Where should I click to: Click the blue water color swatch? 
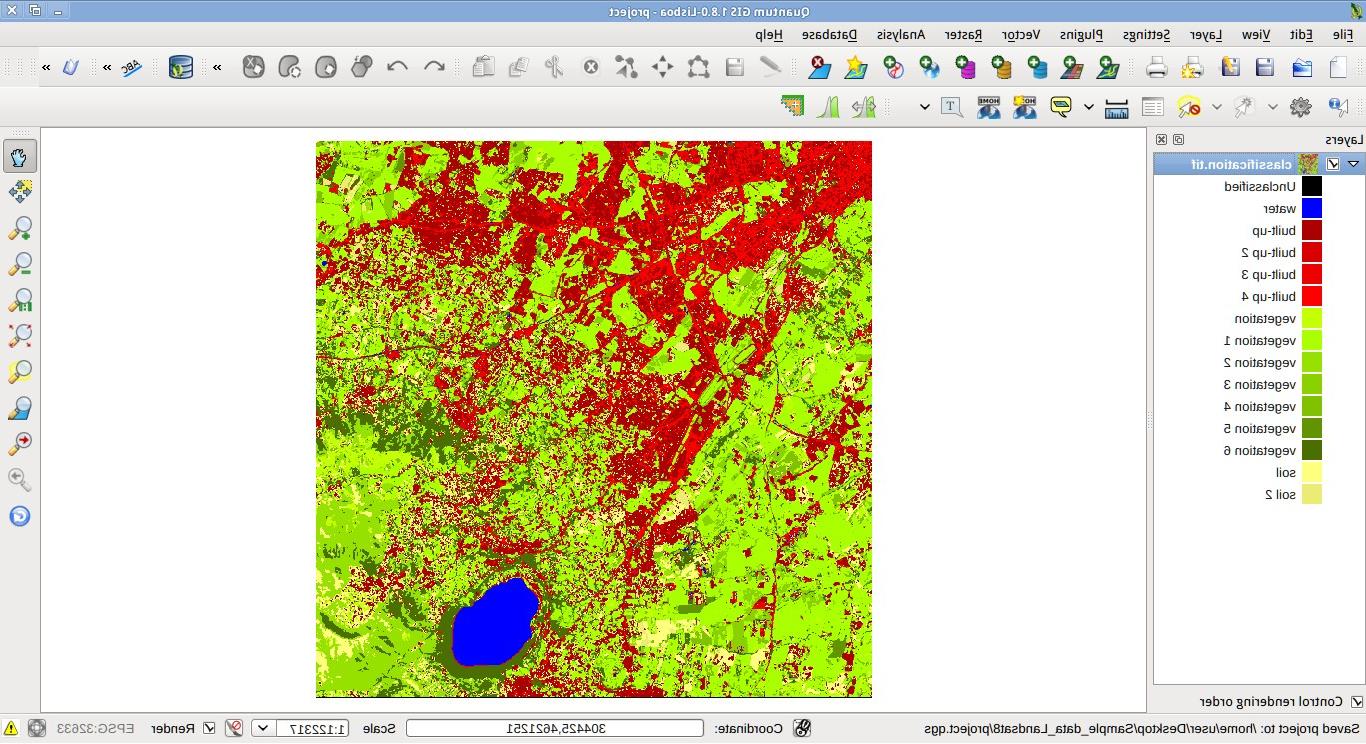(x=1311, y=209)
